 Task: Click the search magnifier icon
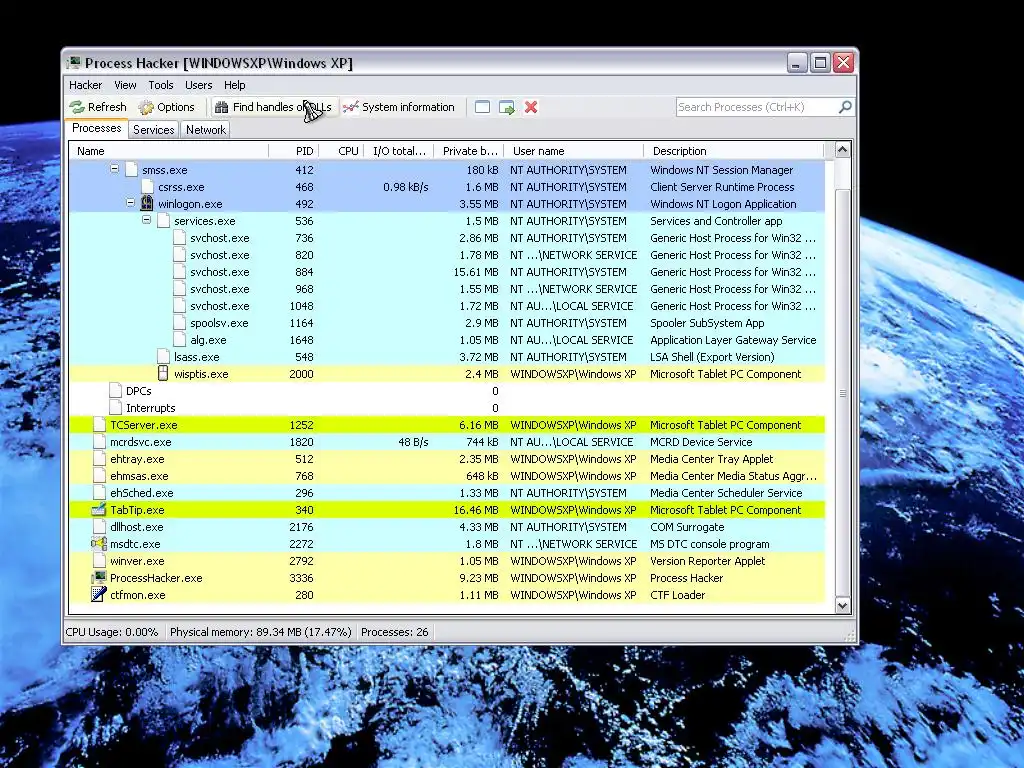pyautogui.click(x=845, y=106)
